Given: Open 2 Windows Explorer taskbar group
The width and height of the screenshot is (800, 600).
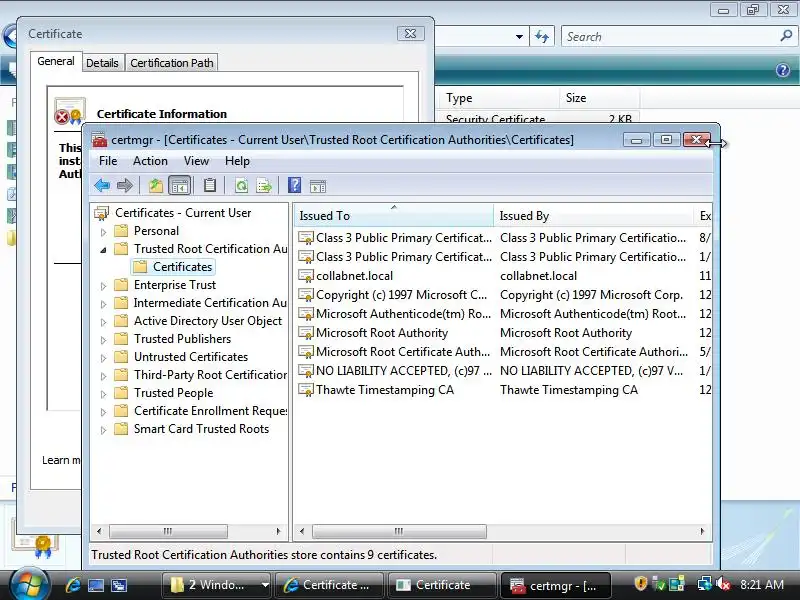Looking at the screenshot, I should click(216, 585).
